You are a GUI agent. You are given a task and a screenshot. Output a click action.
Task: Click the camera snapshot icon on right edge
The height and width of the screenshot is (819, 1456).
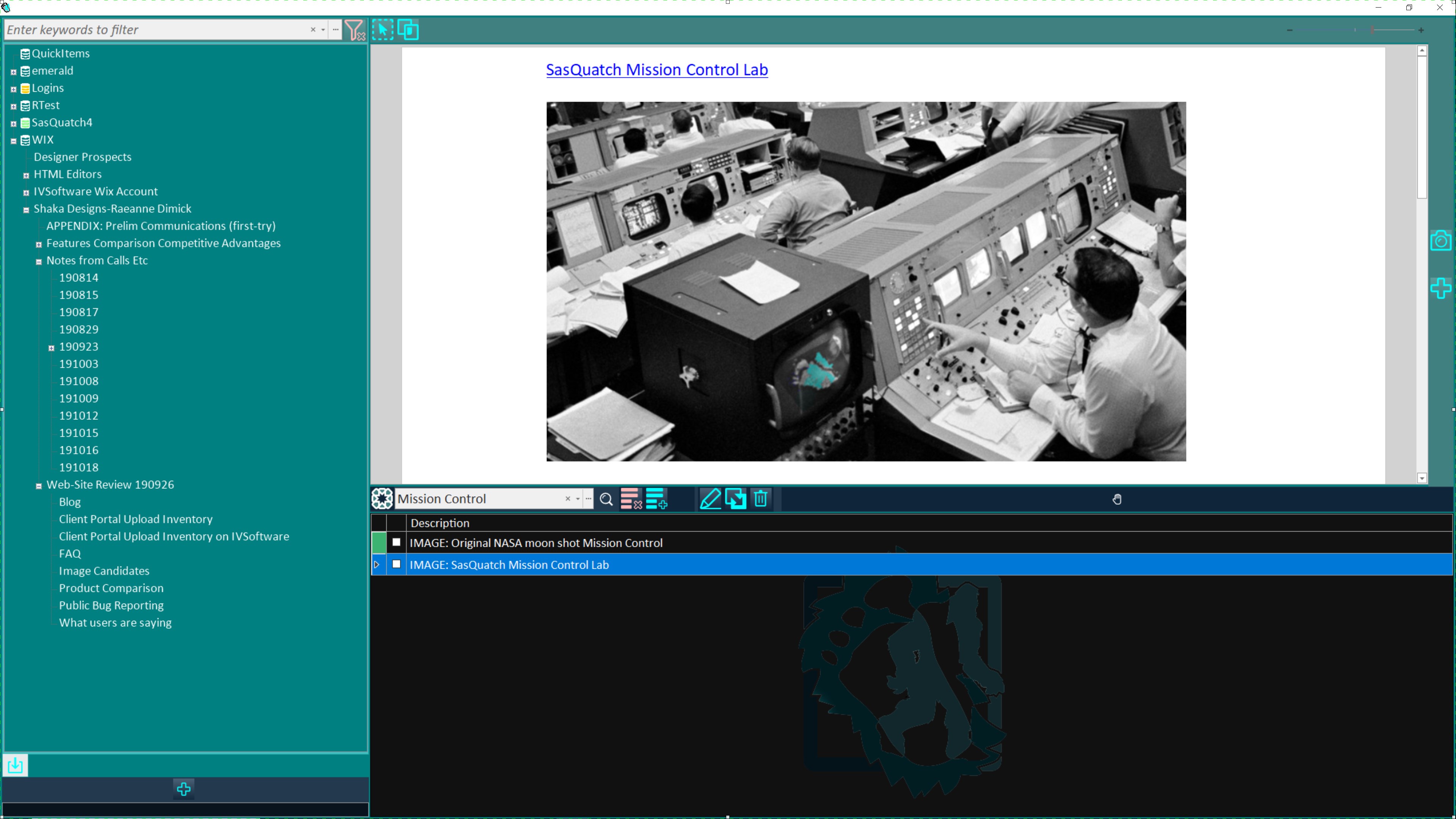1440,240
